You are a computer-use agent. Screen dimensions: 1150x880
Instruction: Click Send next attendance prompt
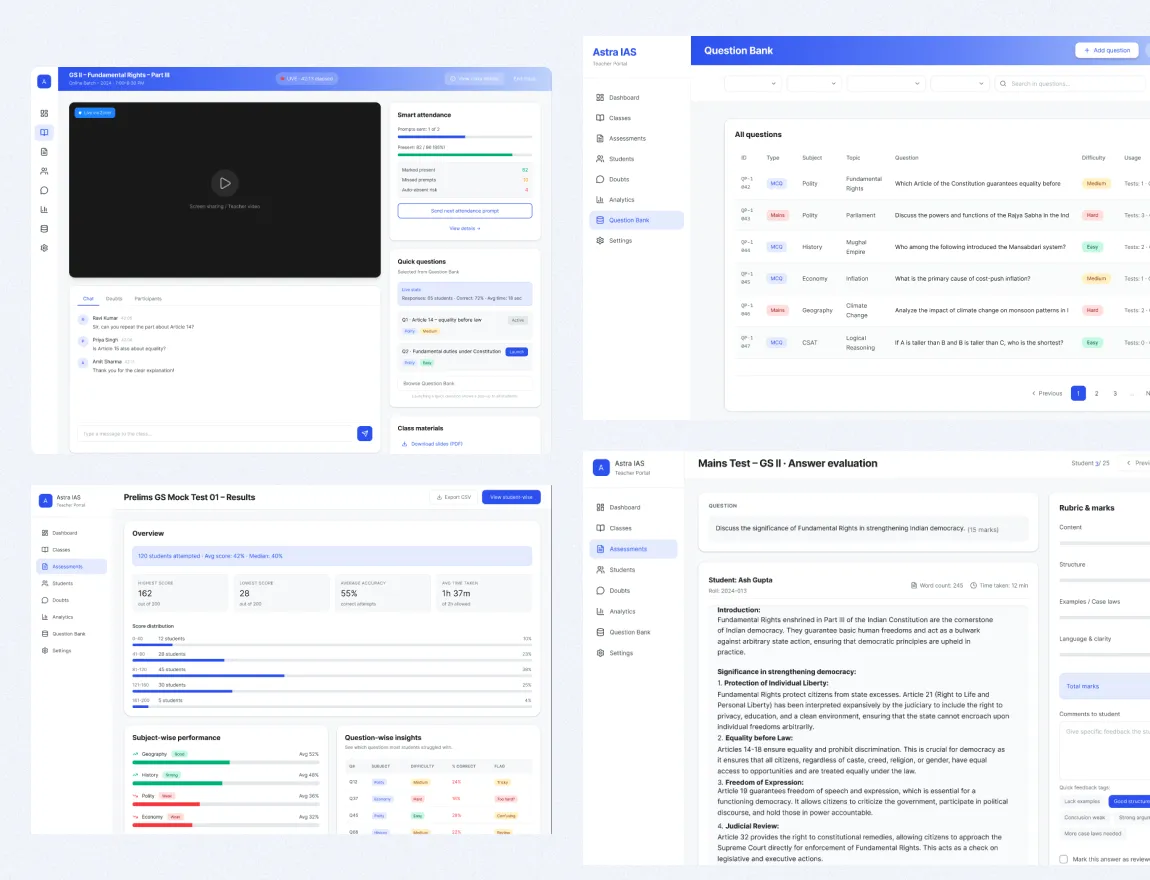pos(465,211)
